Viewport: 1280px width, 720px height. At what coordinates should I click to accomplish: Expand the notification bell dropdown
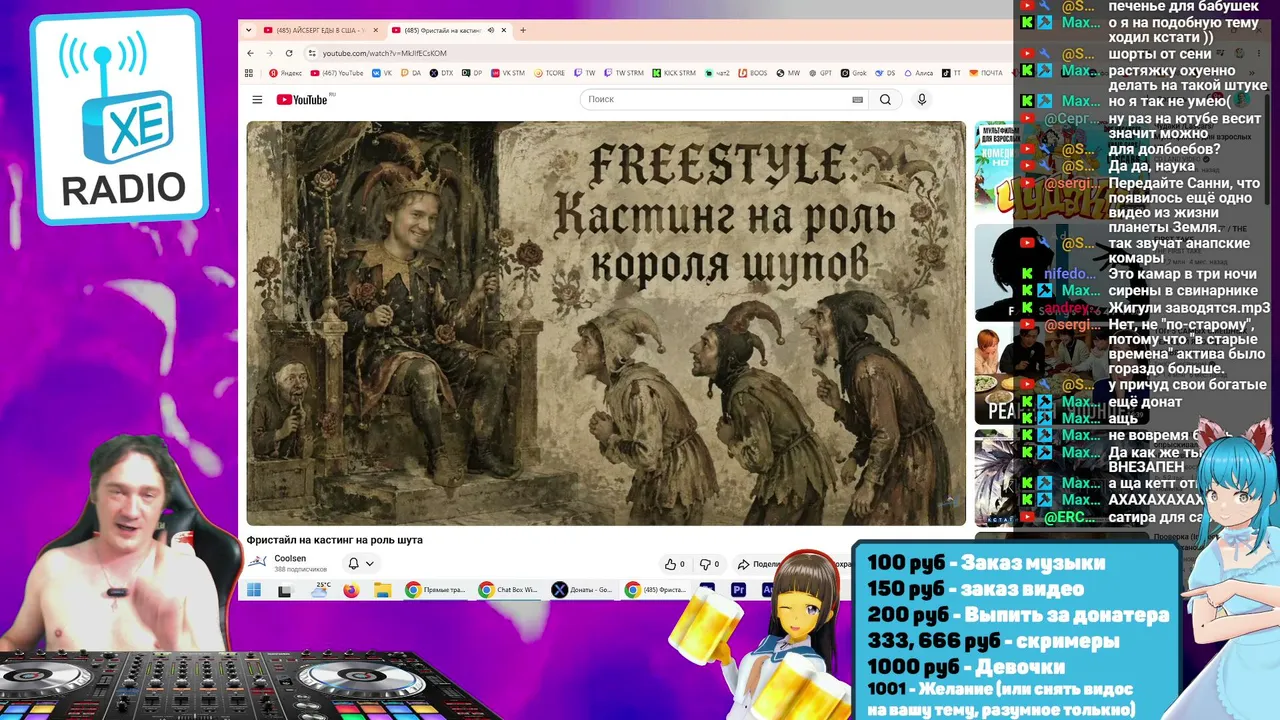tap(360, 564)
